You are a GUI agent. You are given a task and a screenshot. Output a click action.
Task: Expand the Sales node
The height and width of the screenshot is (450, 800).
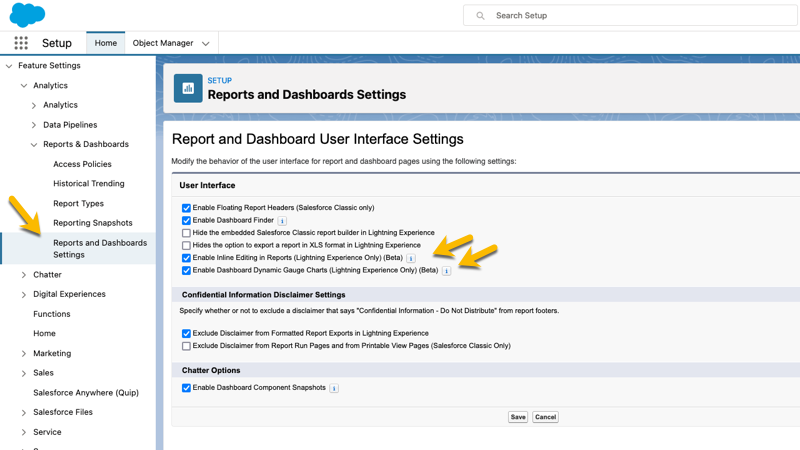pyautogui.click(x=23, y=373)
